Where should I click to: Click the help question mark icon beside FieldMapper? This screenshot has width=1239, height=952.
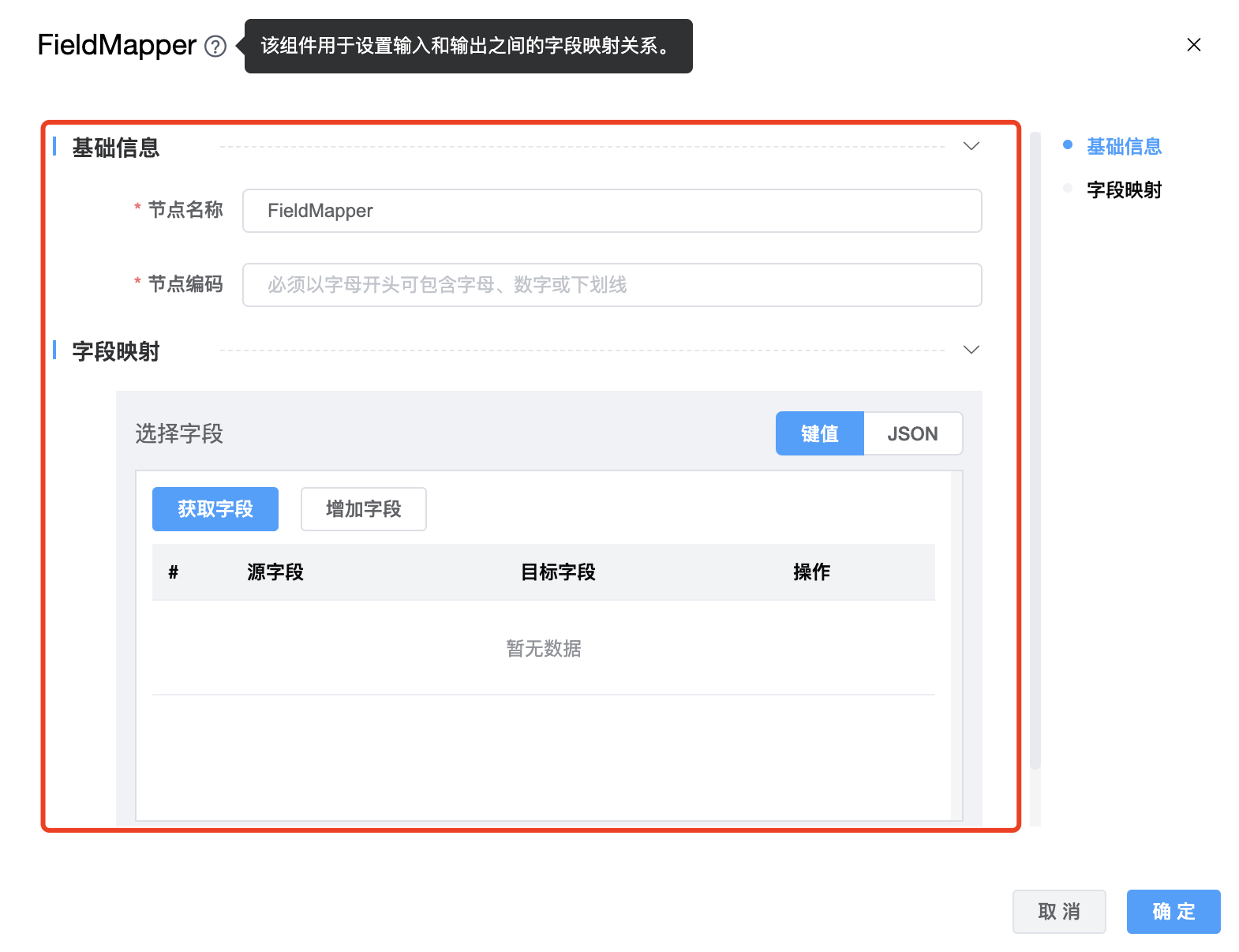point(215,47)
